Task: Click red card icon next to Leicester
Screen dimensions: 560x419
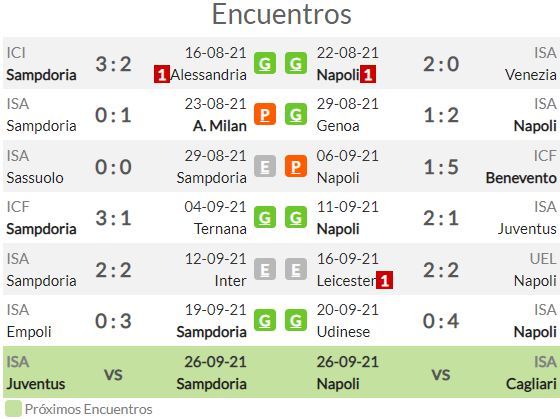Action: (385, 280)
